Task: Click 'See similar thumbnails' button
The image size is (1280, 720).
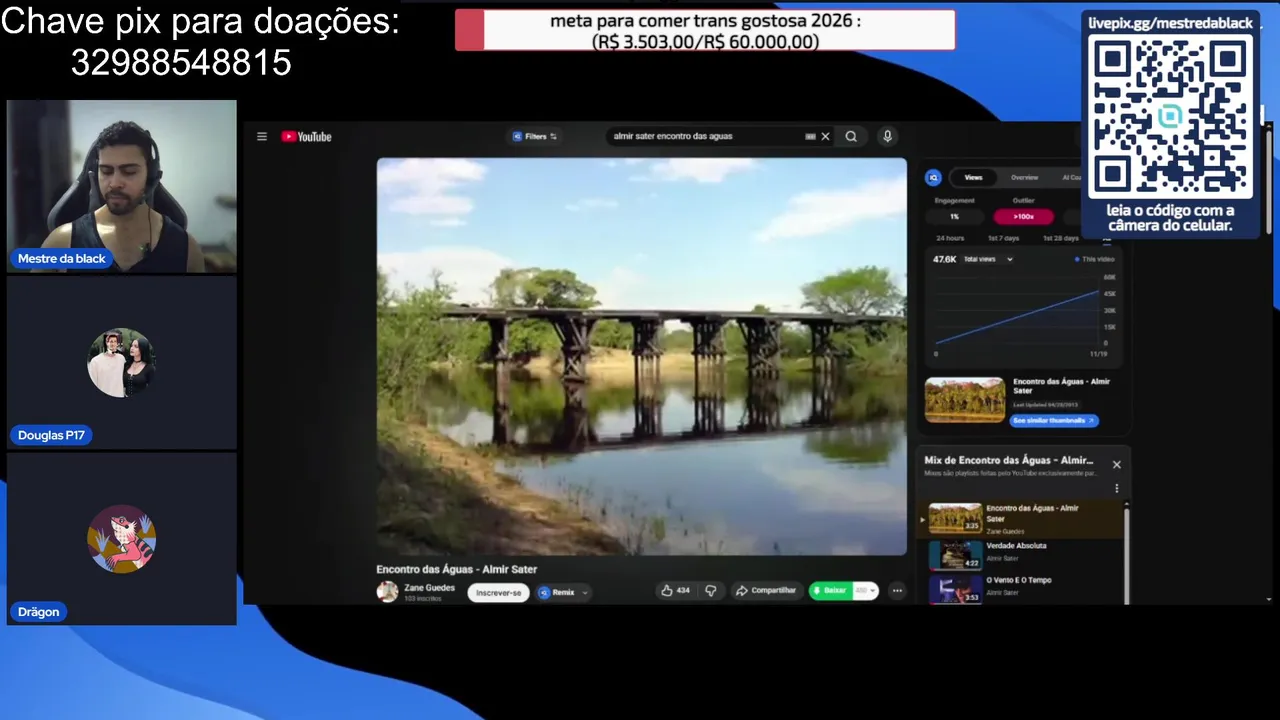Action: (1054, 421)
